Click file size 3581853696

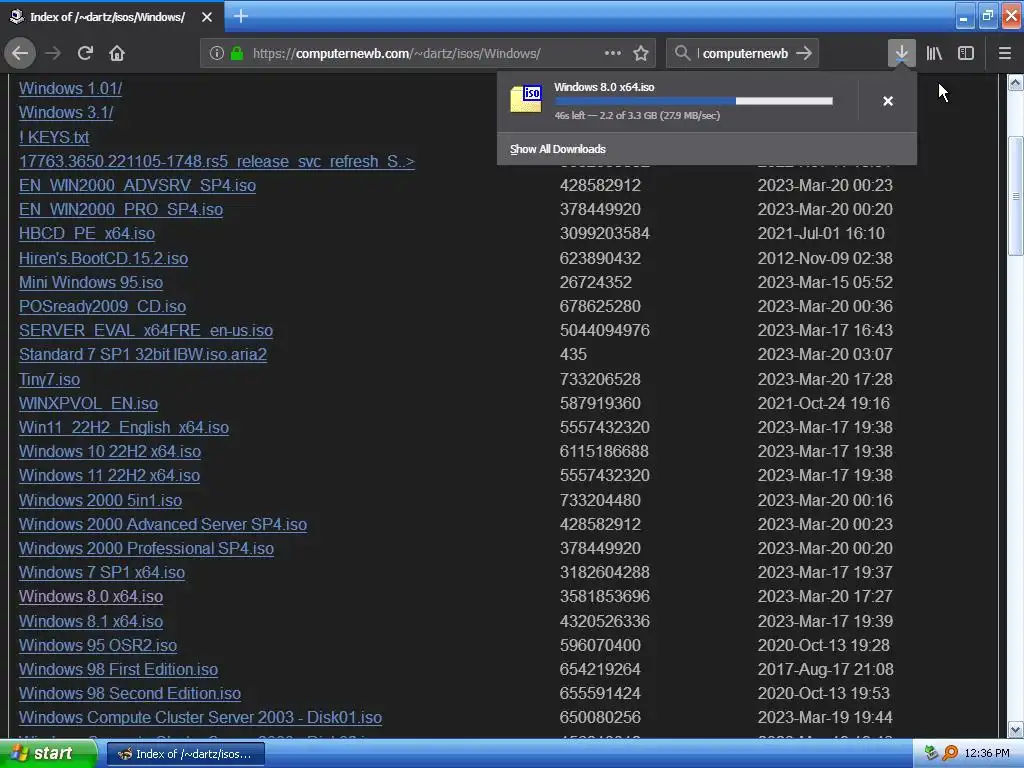coord(605,597)
